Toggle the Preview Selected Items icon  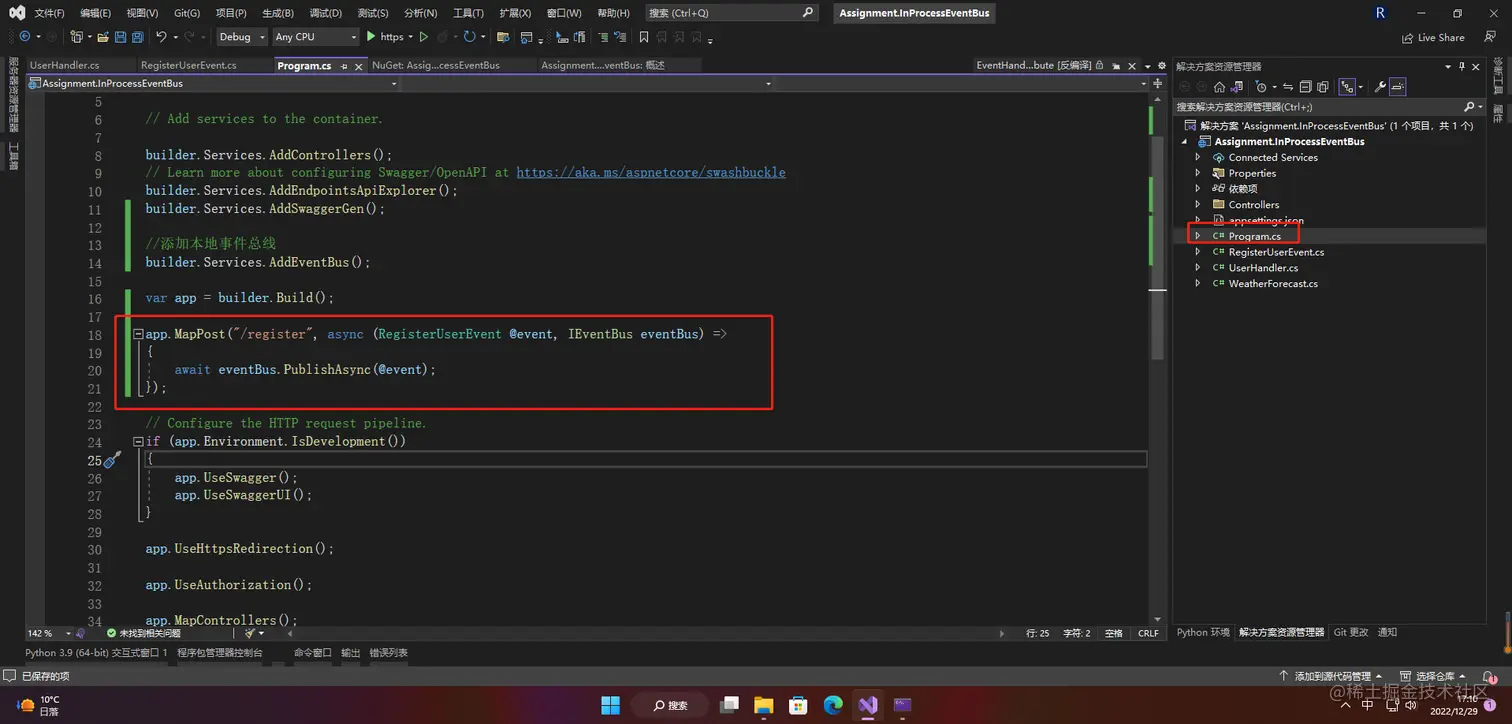point(1398,87)
